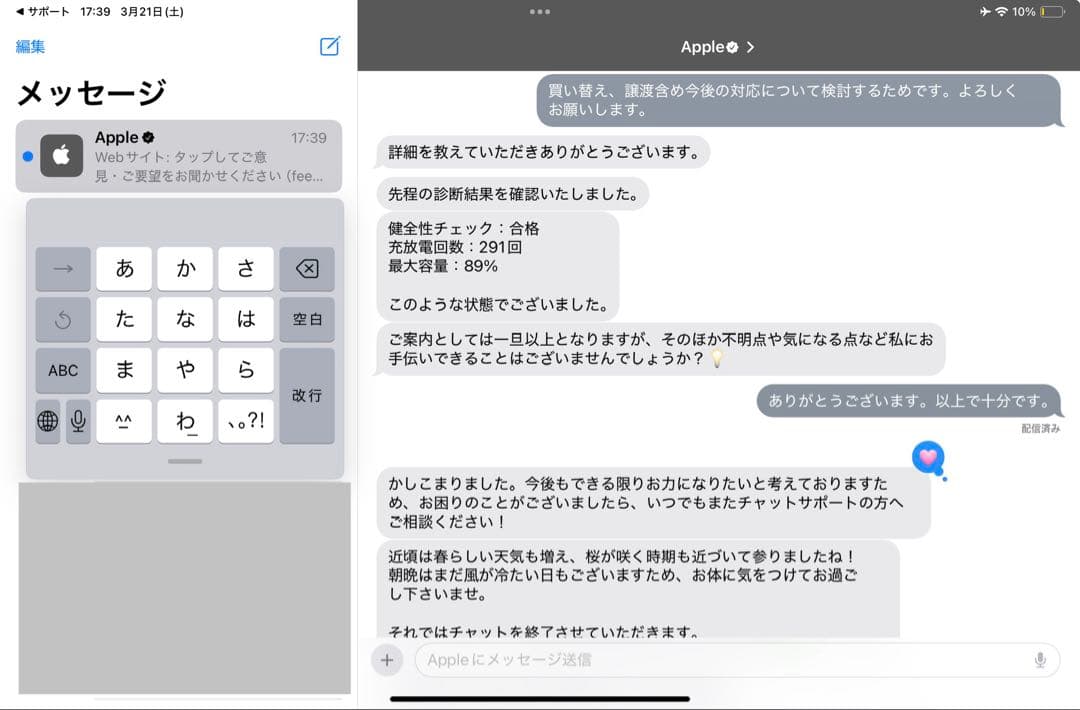Tap the keyboard drag handle bar
This screenshot has height=710, width=1080.
tap(184, 460)
